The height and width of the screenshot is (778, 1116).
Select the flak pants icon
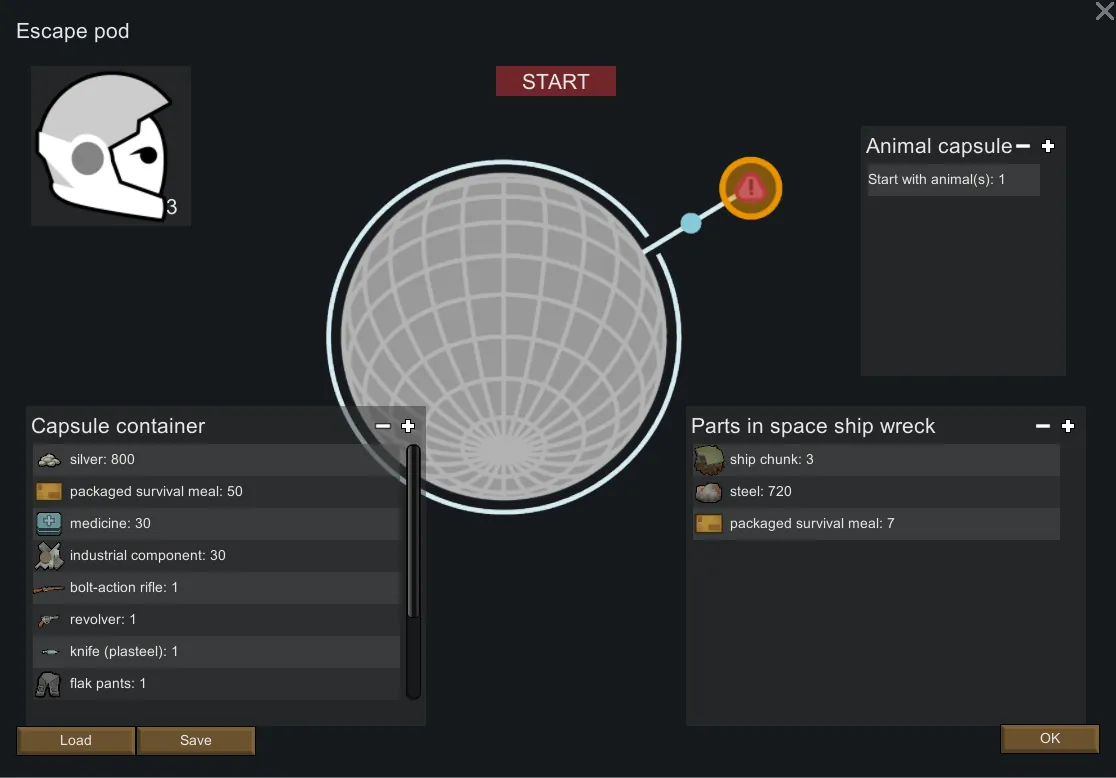pos(49,684)
